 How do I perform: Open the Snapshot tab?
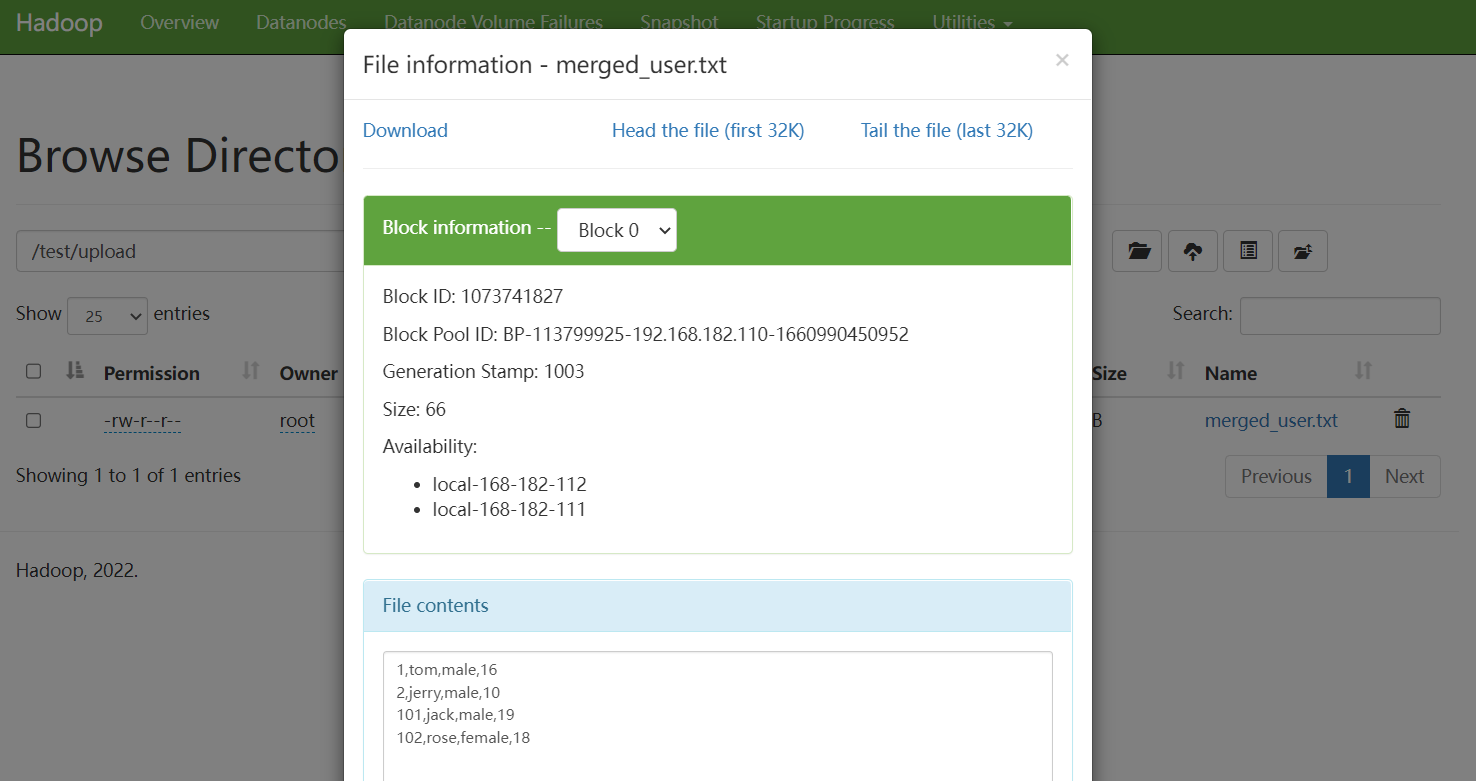pyautogui.click(x=679, y=22)
